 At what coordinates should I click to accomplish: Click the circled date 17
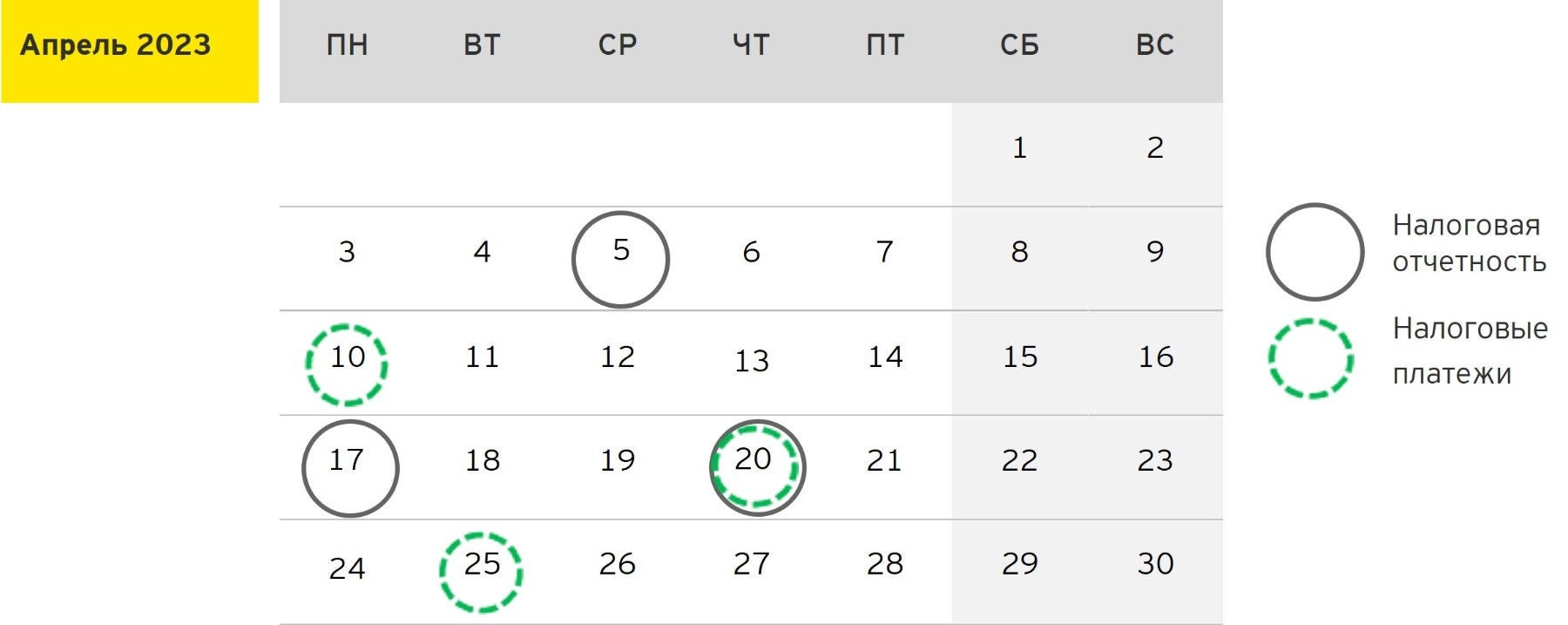click(349, 468)
